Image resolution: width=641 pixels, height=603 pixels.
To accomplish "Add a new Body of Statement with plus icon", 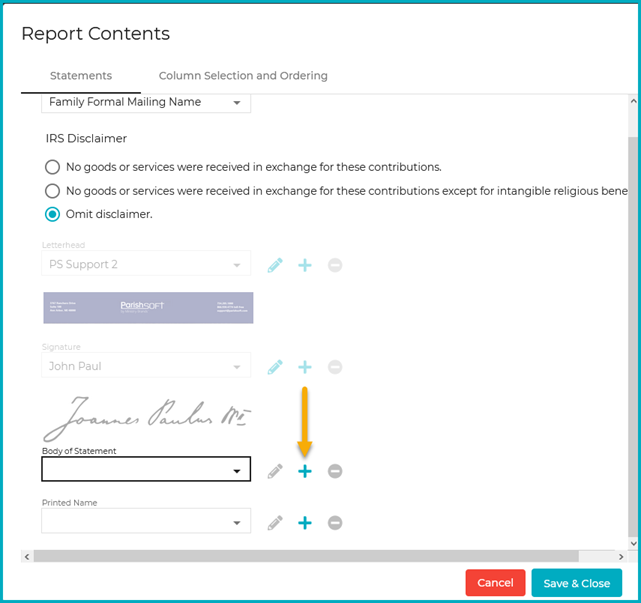I will coord(305,471).
